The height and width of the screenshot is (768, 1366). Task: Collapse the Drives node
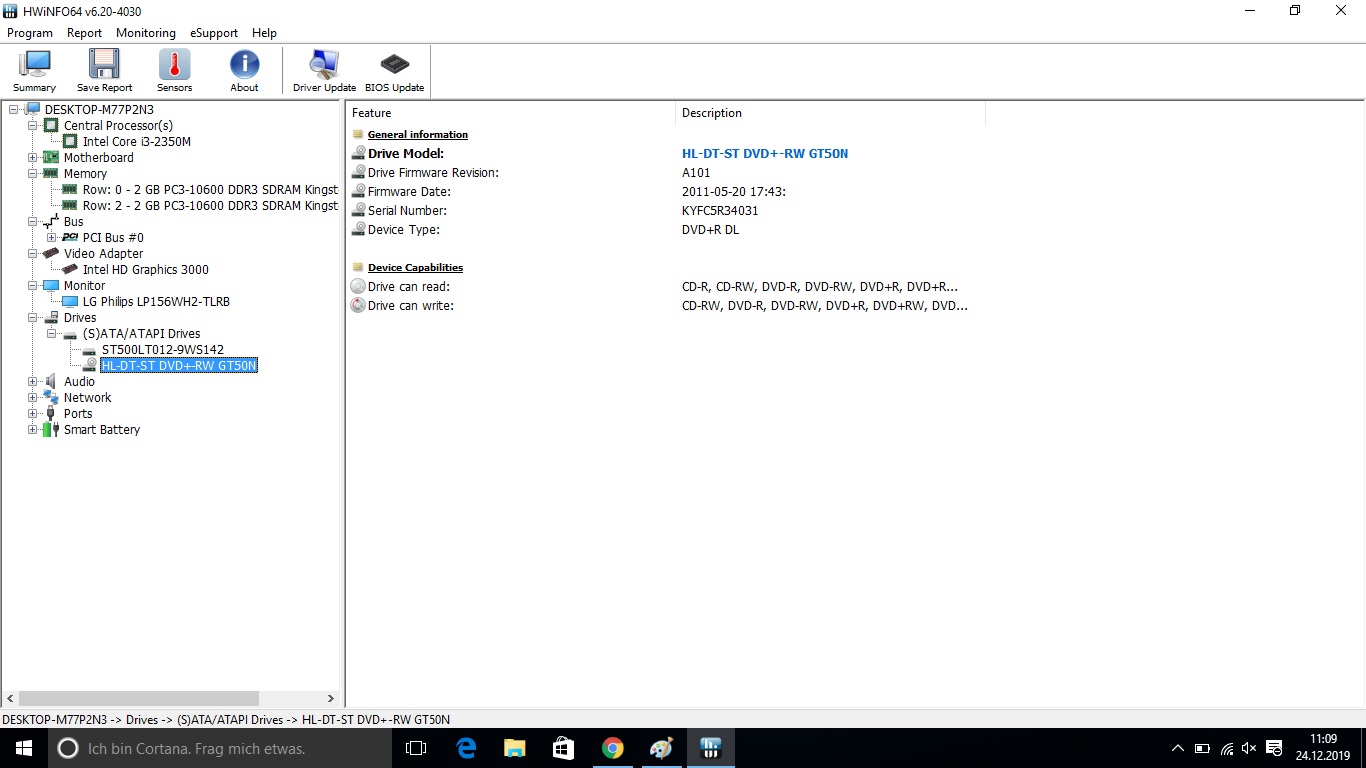[x=32, y=318]
